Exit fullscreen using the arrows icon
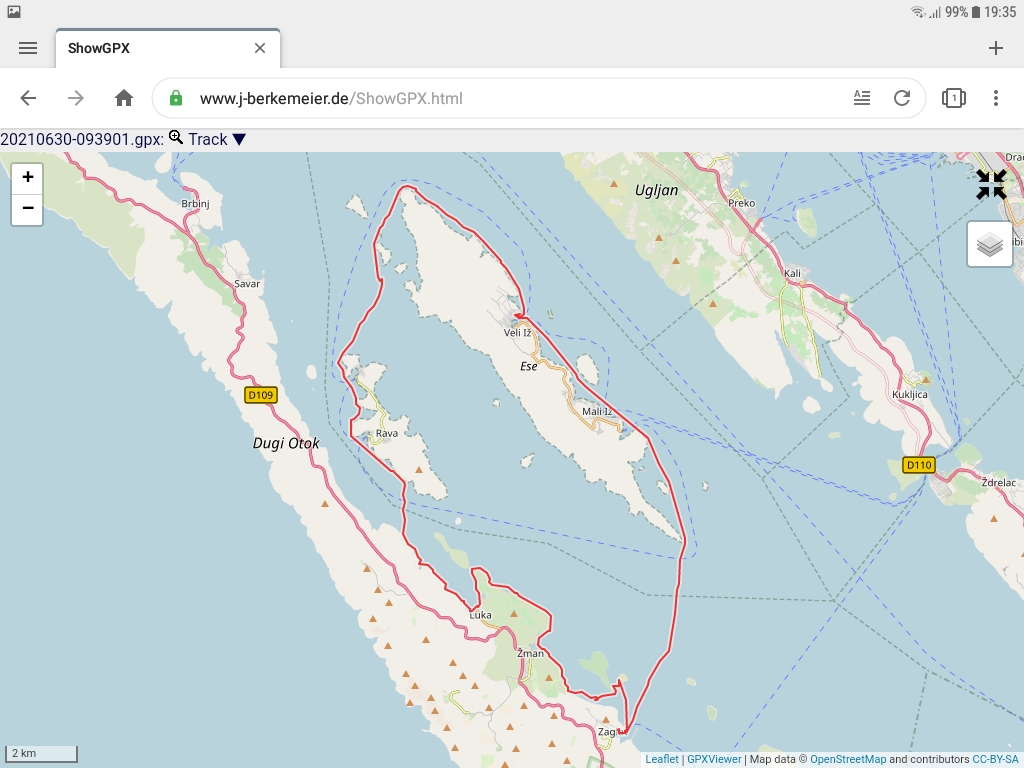 click(x=990, y=185)
